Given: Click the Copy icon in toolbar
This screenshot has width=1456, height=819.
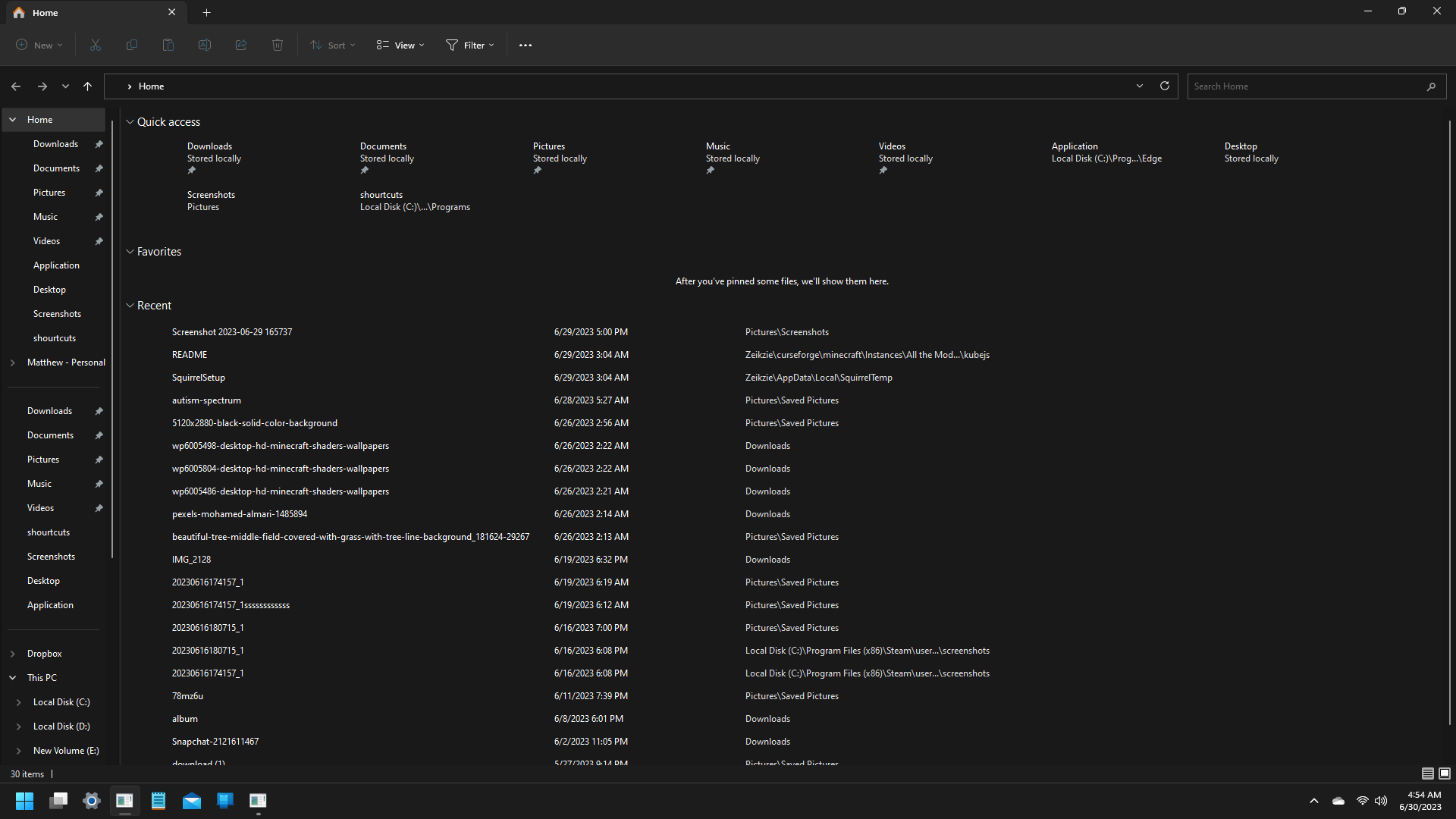Looking at the screenshot, I should pyautogui.click(x=132, y=45).
